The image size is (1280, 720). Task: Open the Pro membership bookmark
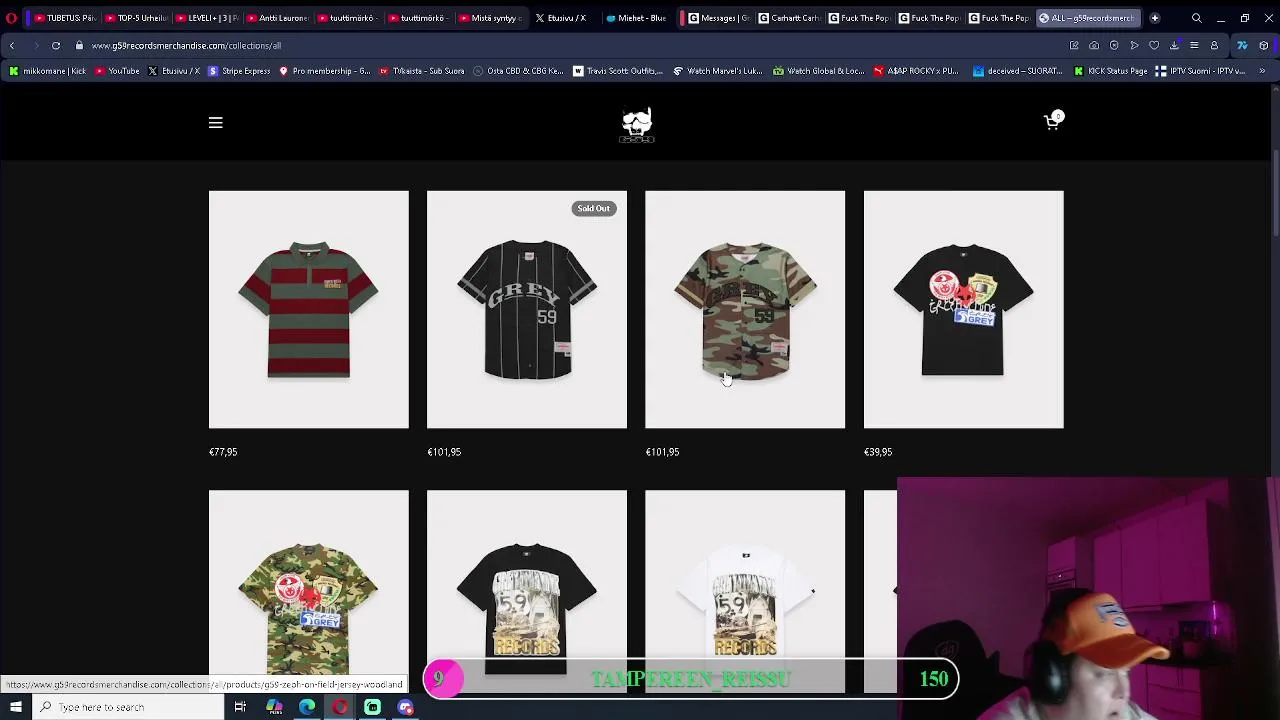[323, 71]
